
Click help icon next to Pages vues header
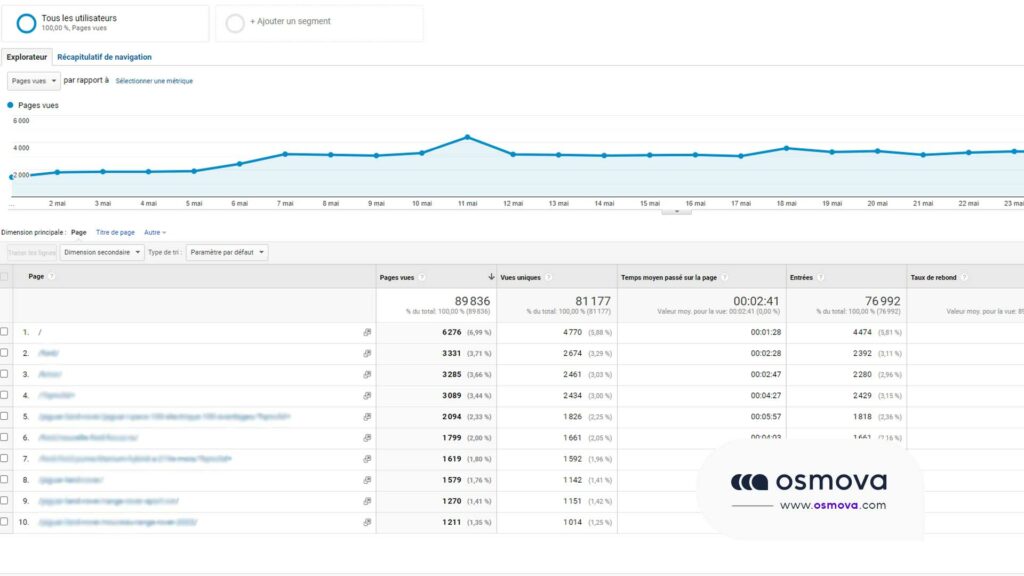(x=422, y=277)
